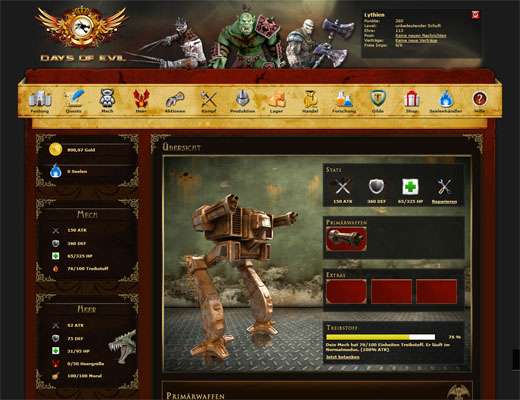The image size is (520, 400).
Task: Click the blue soul flame icon beside Seelen
Action: tap(56, 171)
